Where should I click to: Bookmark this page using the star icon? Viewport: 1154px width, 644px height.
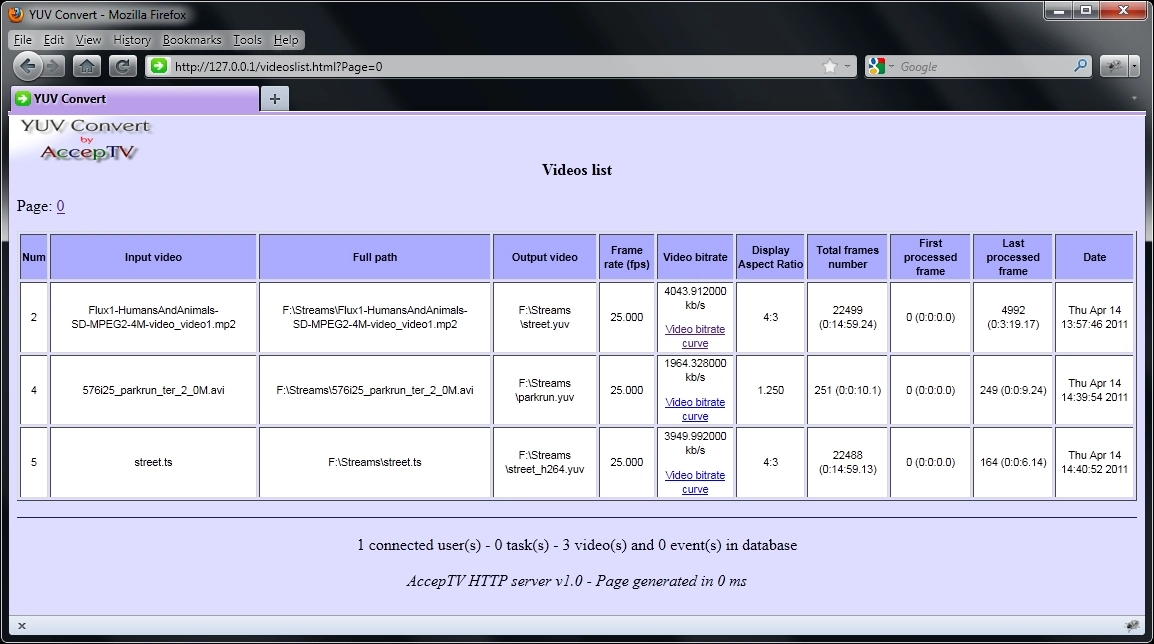[x=830, y=66]
